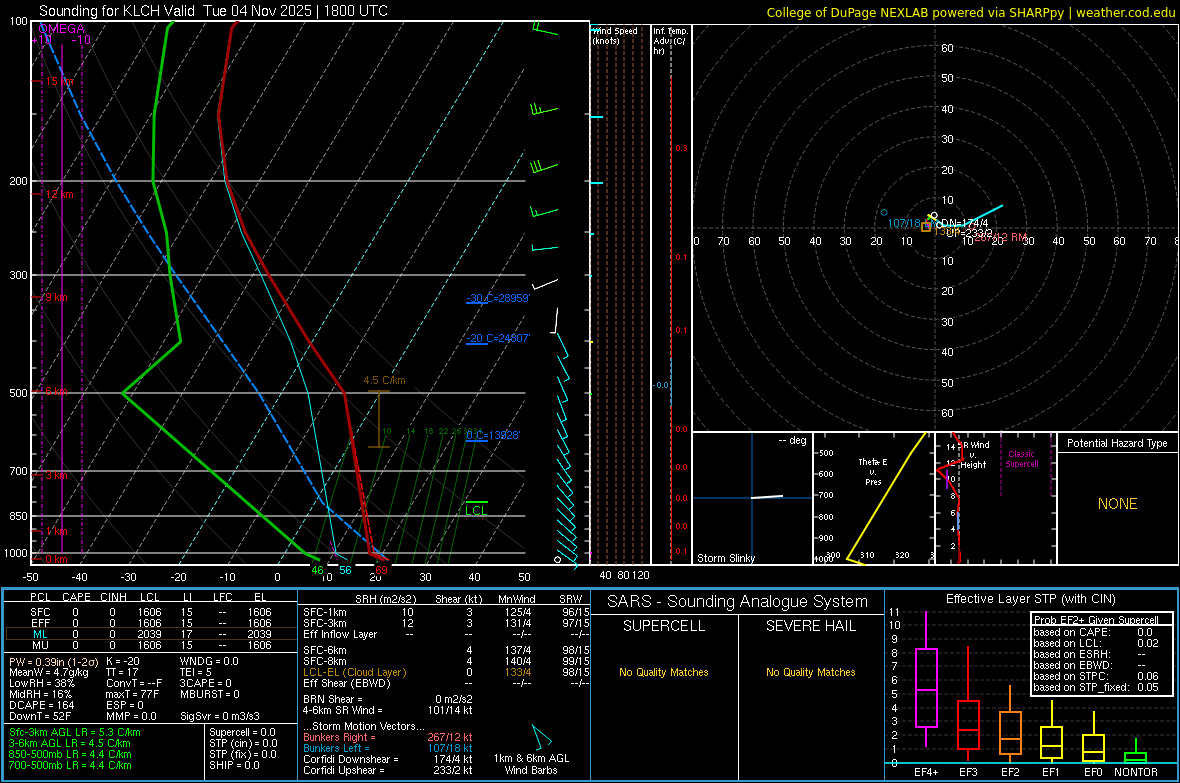Click Bunkers Right = 267/12 kt

(x=388, y=737)
